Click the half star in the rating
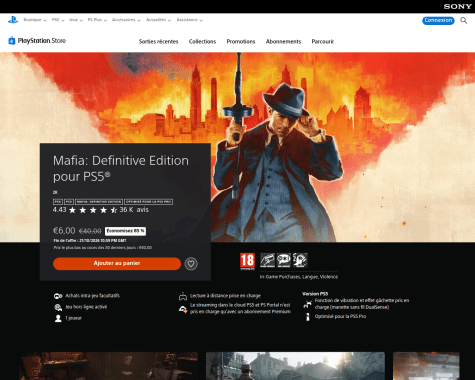This screenshot has height=380, width=475. 114,210
